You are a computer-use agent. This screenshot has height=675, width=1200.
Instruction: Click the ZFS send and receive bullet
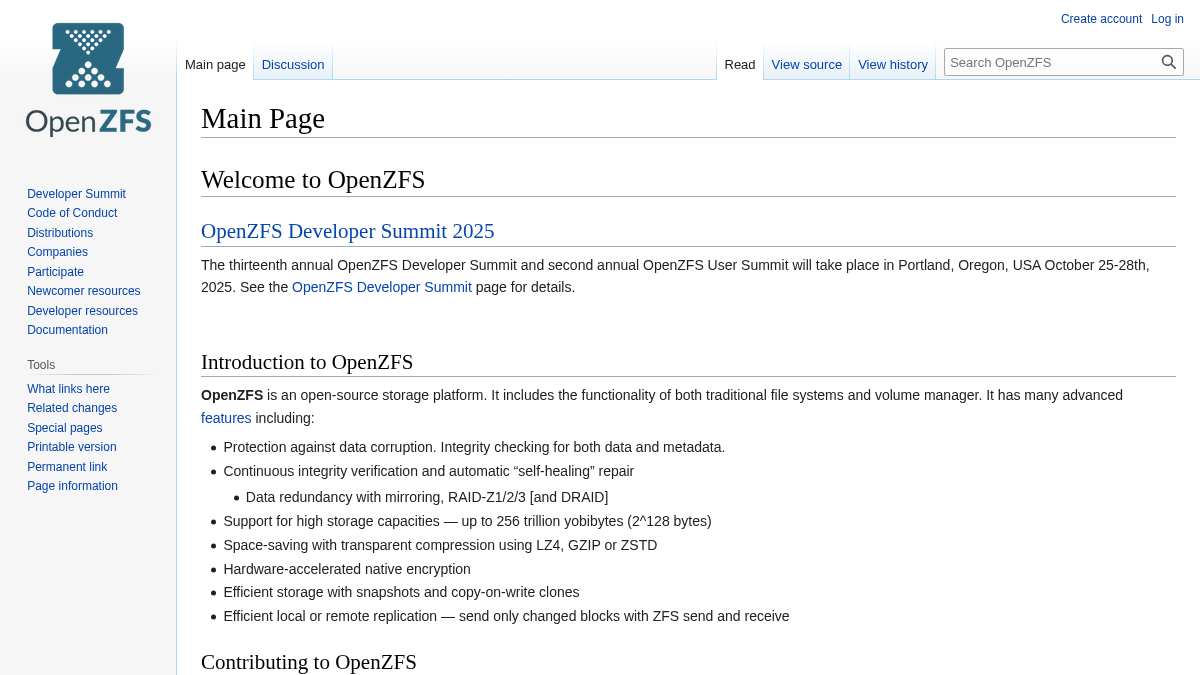coord(506,616)
